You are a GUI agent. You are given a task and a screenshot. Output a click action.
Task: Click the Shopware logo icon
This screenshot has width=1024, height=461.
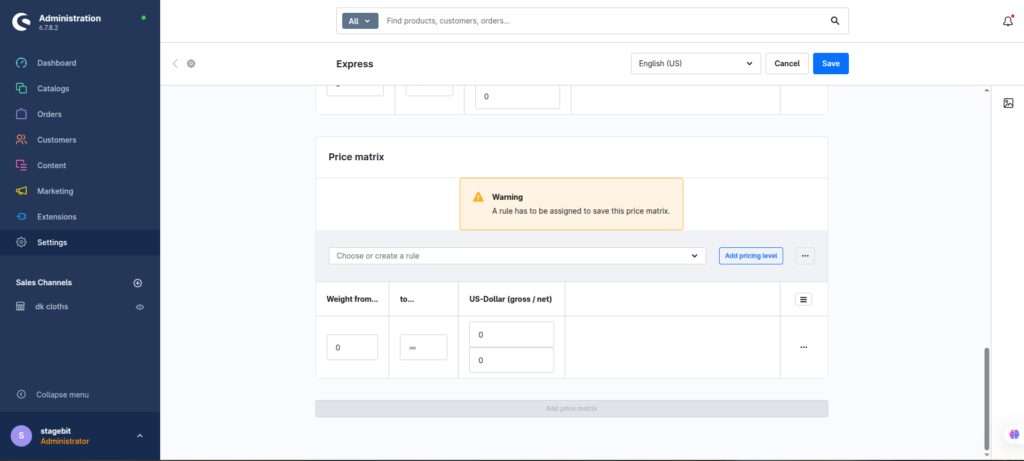click(x=22, y=22)
